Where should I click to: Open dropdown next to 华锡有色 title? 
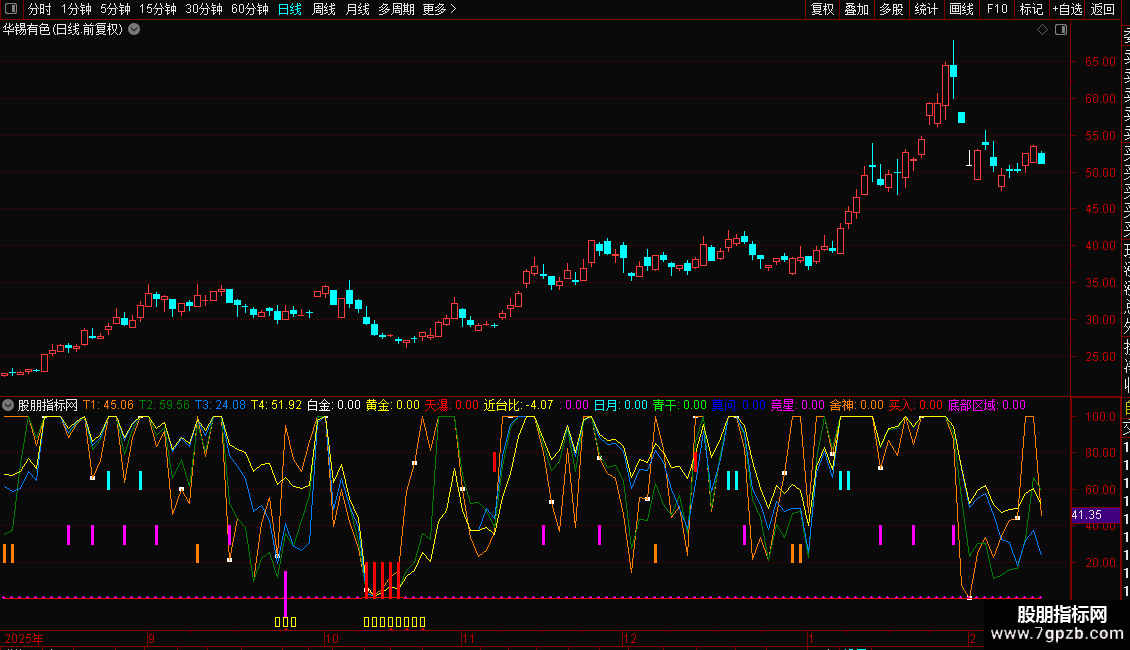click(x=134, y=30)
